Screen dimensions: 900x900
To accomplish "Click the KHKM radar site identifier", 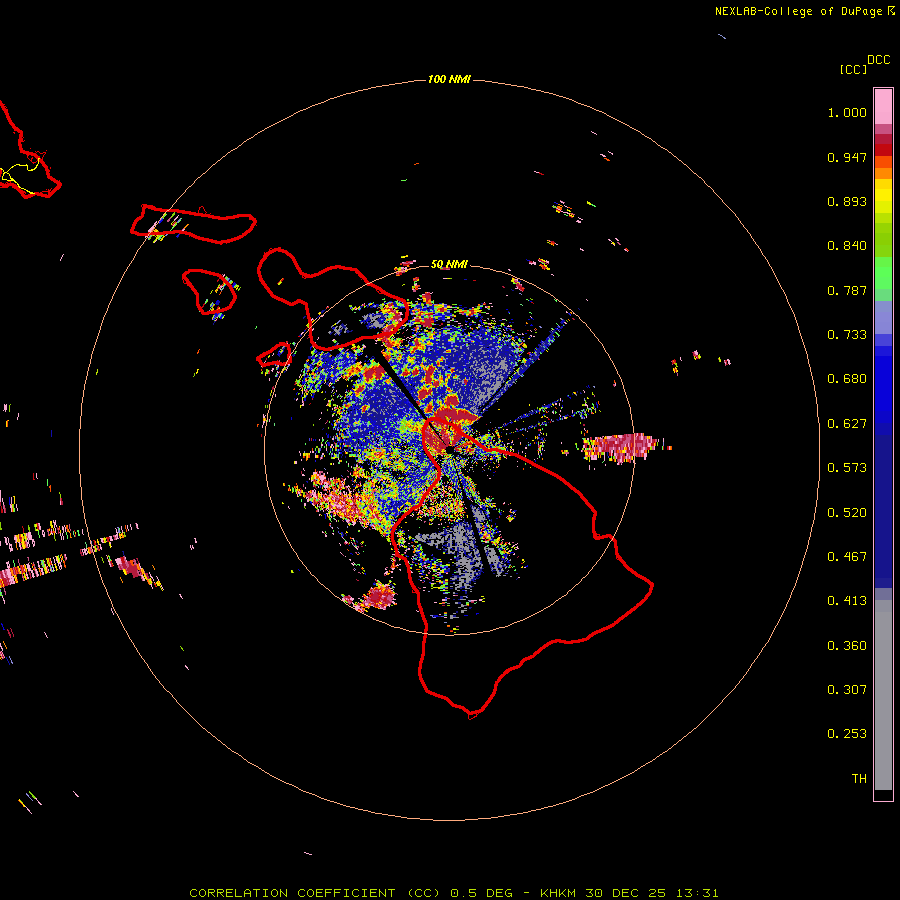I will (558, 893).
